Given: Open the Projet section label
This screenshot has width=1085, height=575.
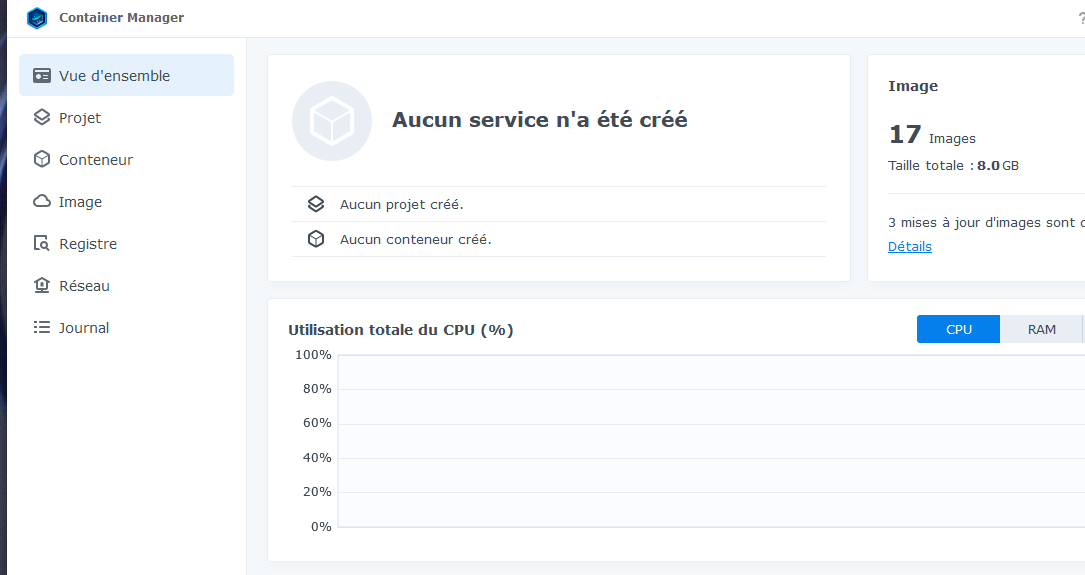Looking at the screenshot, I should (80, 118).
